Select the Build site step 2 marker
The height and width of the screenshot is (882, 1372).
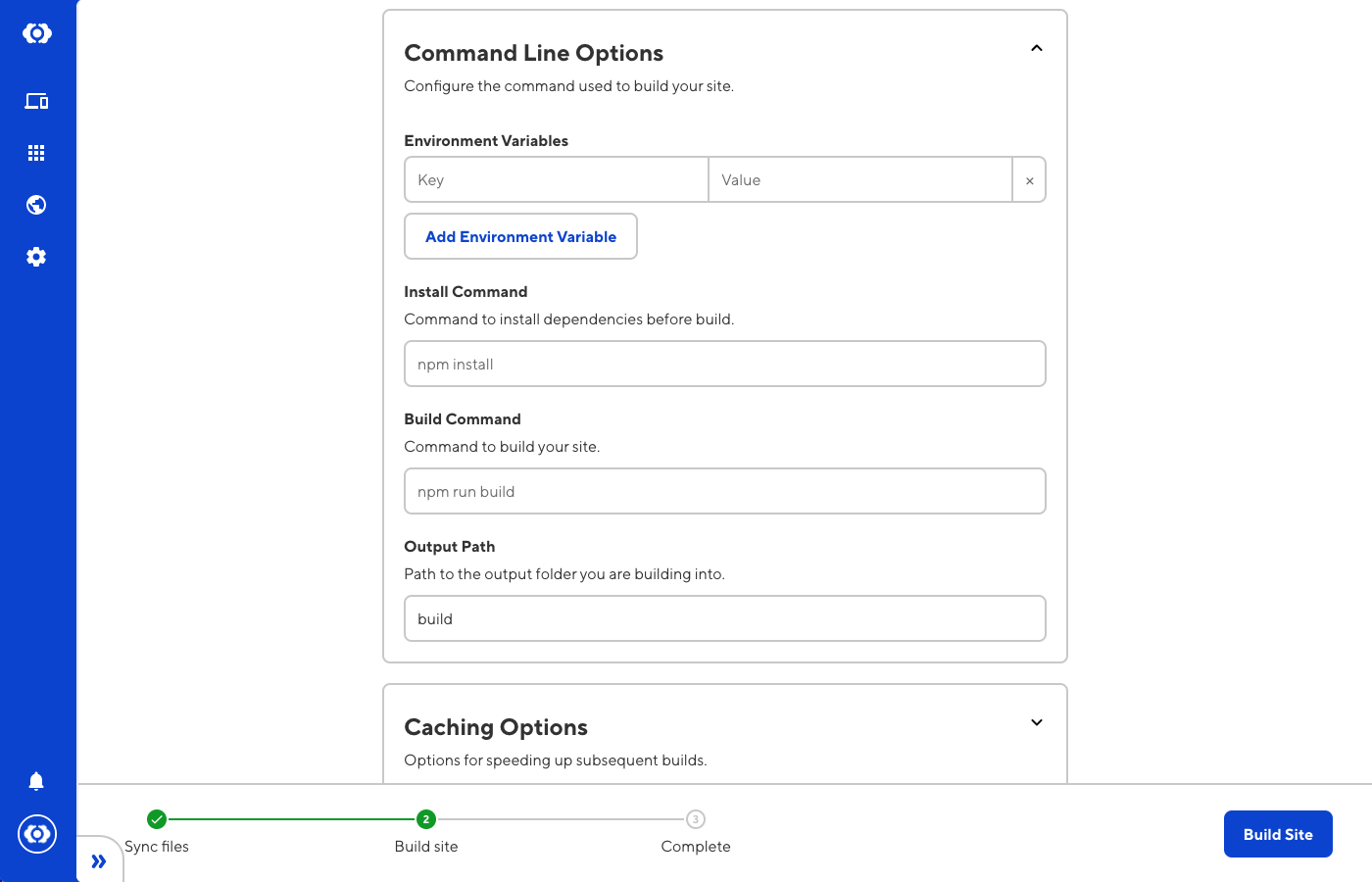[x=426, y=819]
